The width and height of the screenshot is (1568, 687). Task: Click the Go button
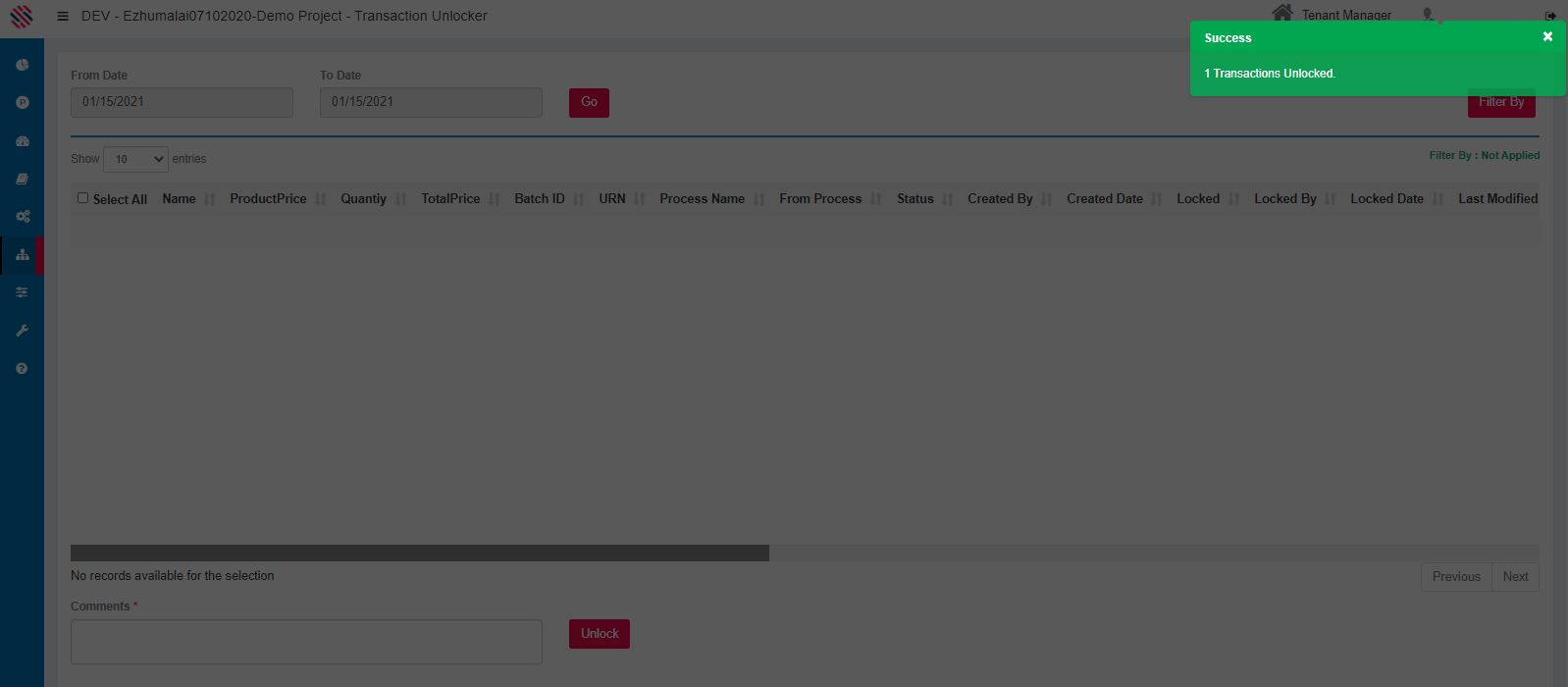[x=589, y=103]
